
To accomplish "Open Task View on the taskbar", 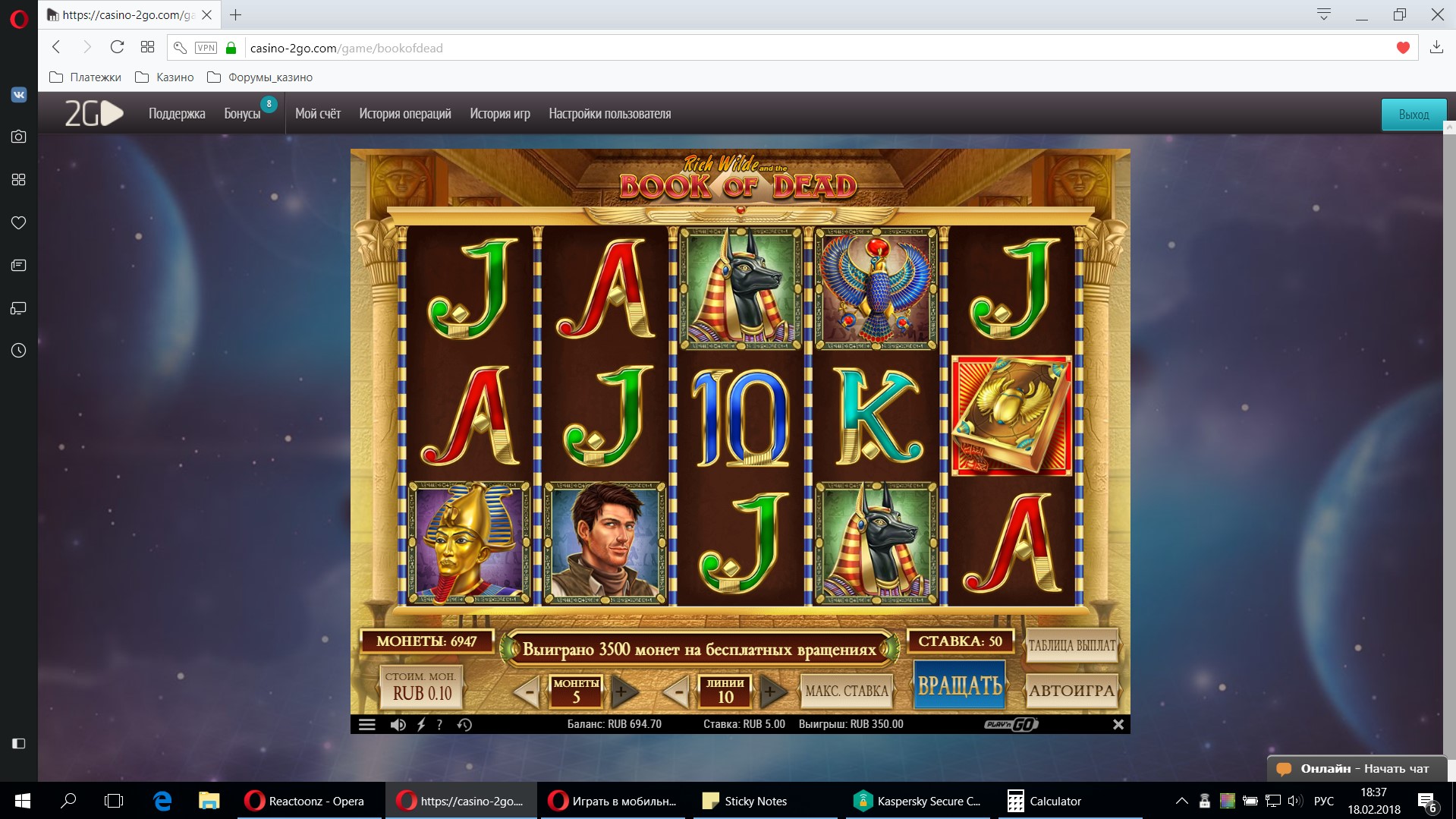I will pyautogui.click(x=114, y=801).
